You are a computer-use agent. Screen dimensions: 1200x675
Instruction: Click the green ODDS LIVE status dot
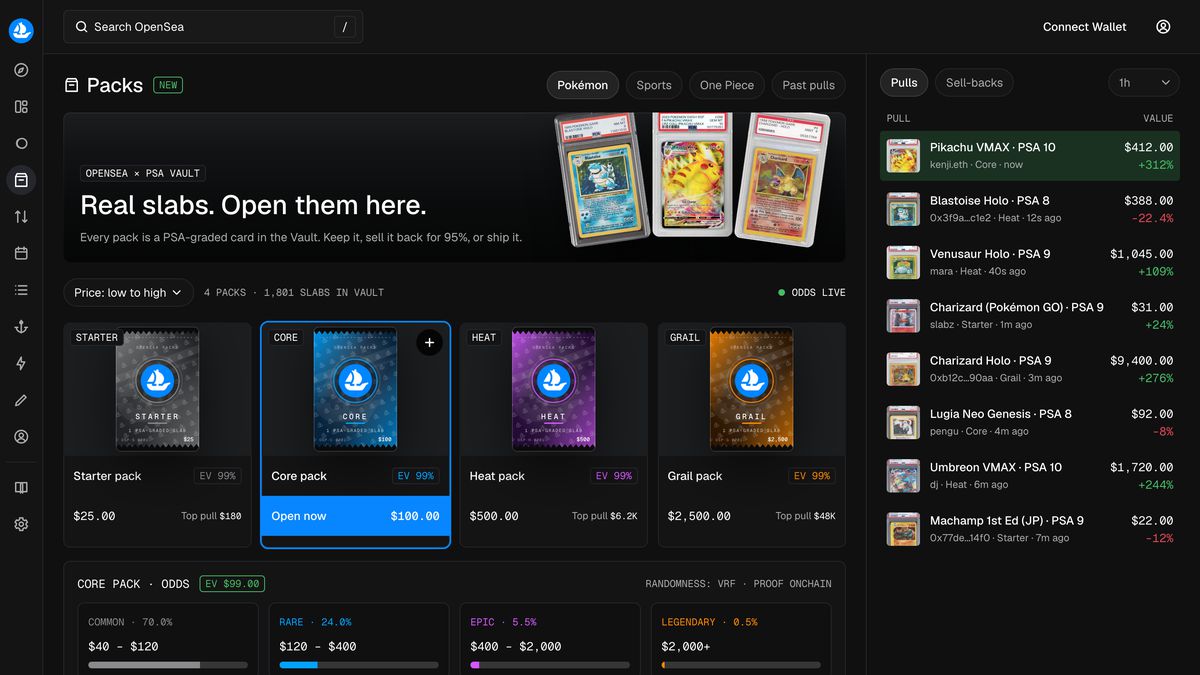782,293
